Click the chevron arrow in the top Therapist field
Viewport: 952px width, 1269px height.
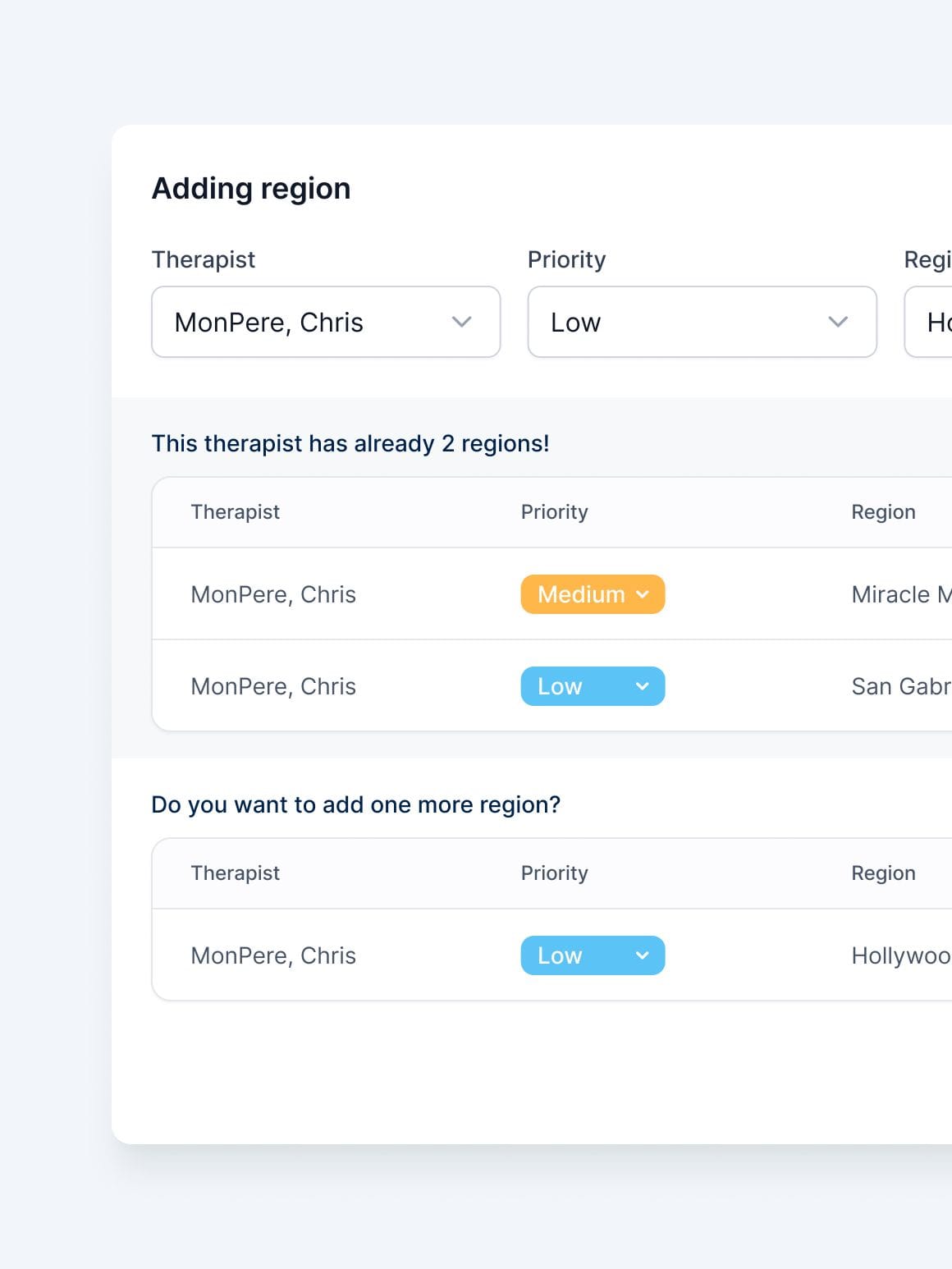[462, 322]
